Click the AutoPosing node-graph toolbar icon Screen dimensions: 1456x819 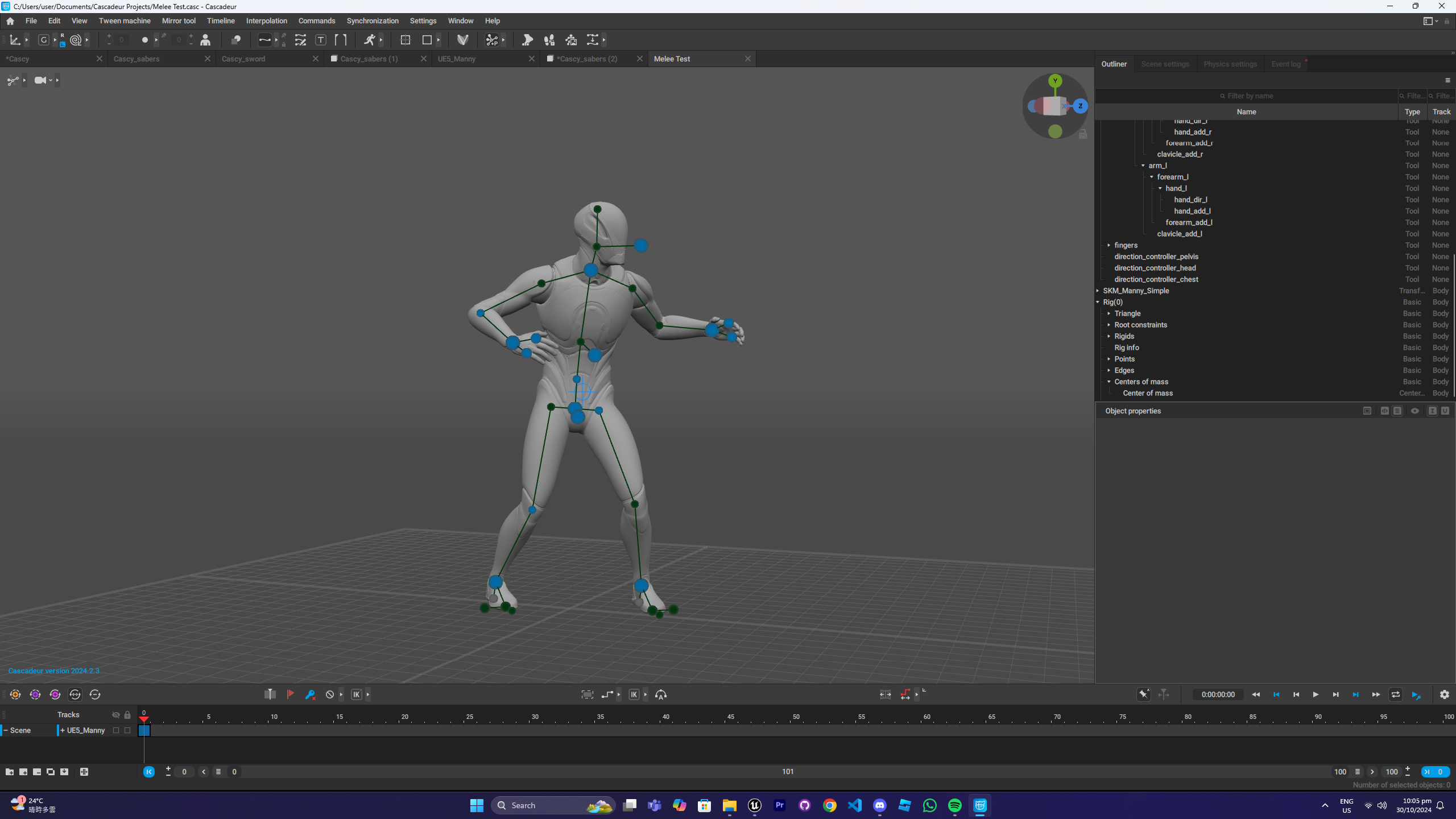click(x=491, y=40)
